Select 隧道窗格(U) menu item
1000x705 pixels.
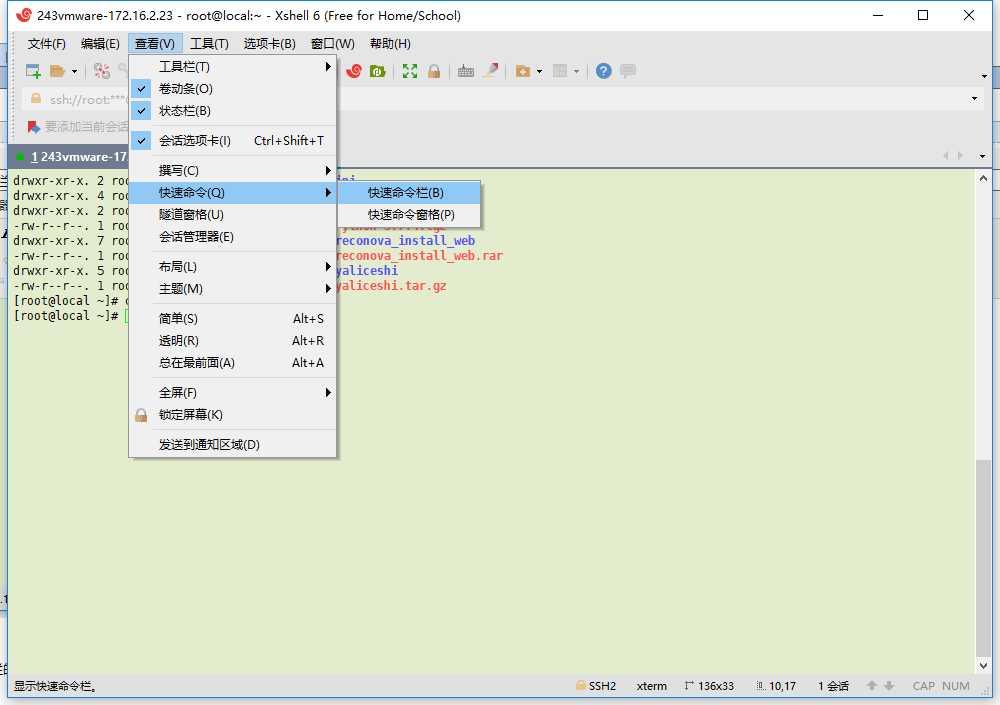(x=233, y=215)
